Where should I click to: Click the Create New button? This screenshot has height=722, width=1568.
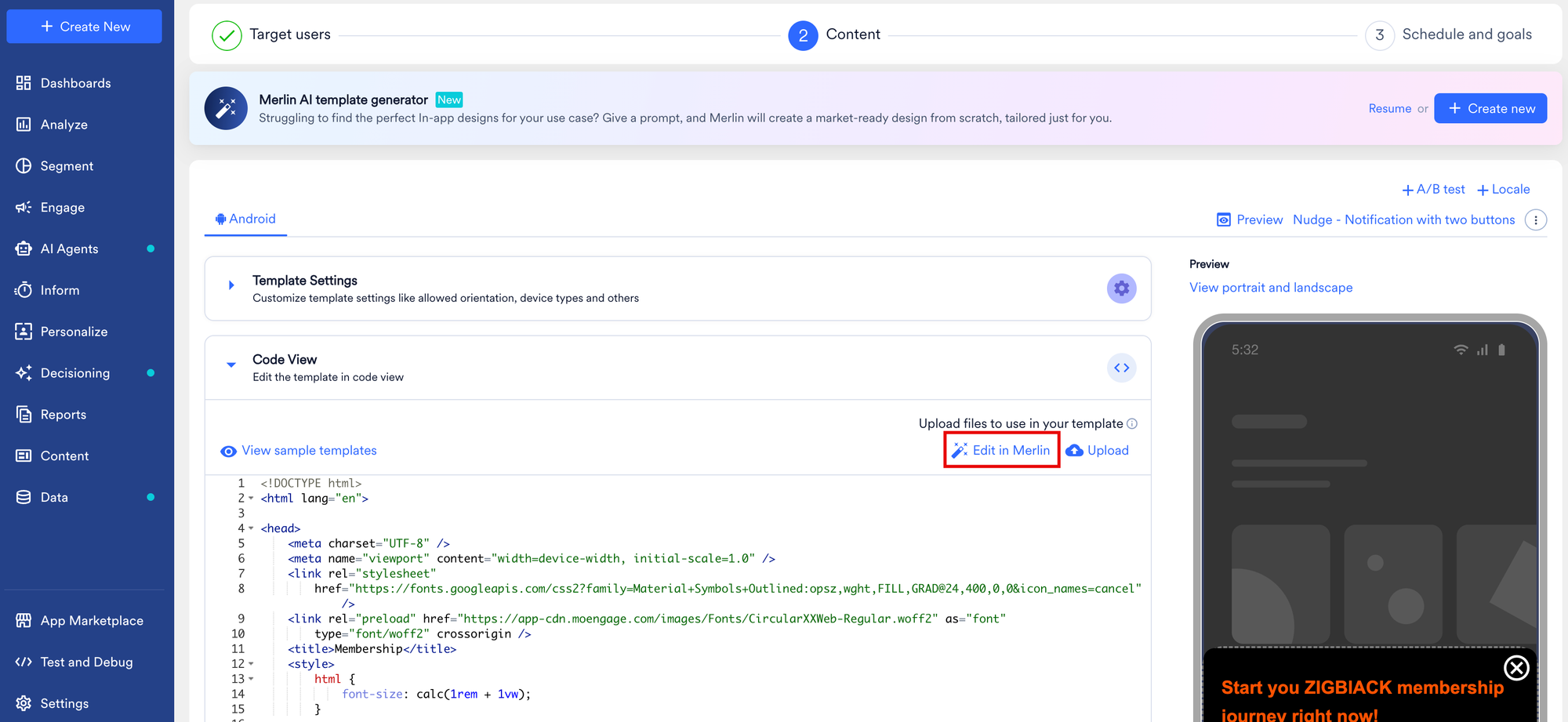click(85, 27)
